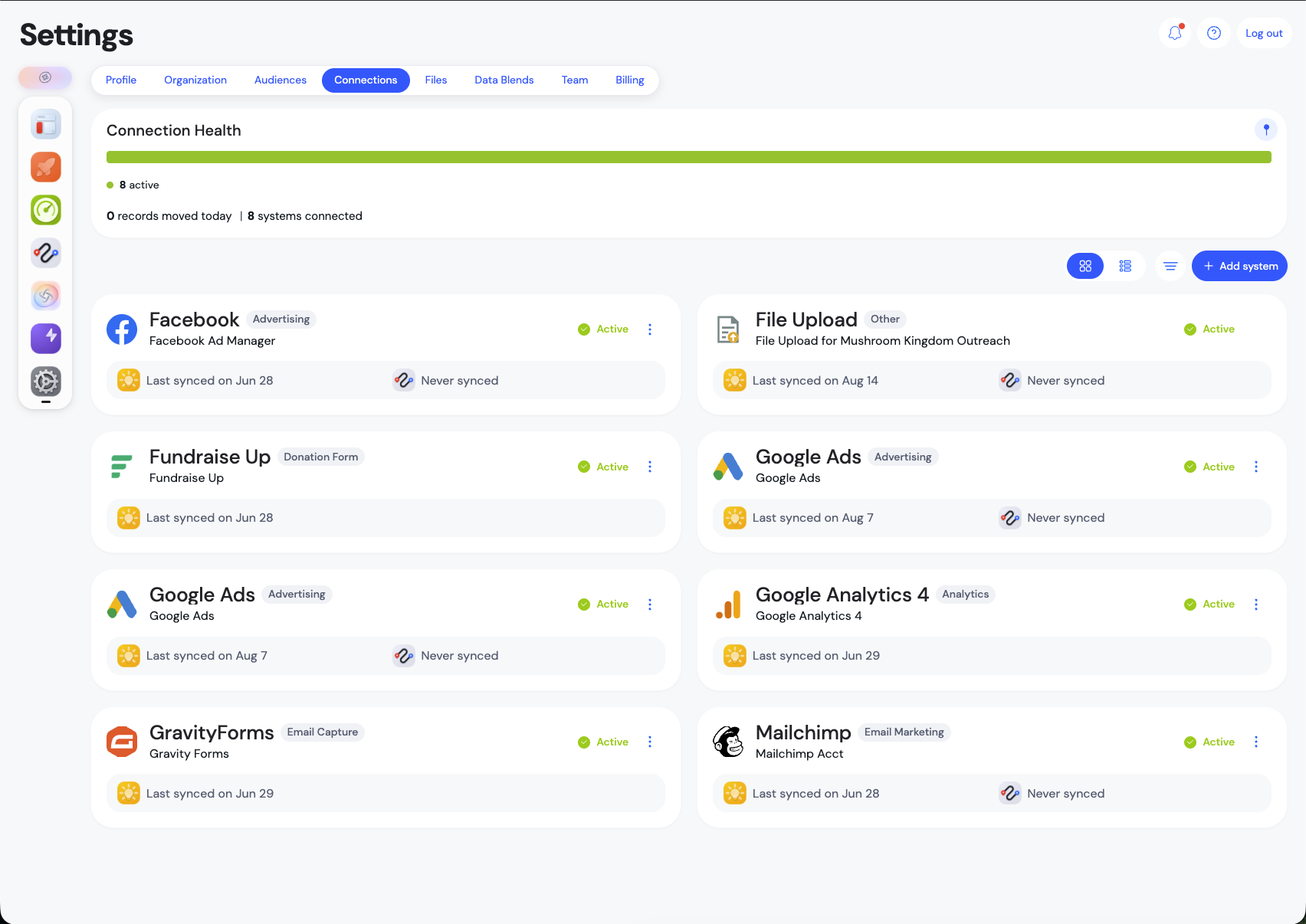Click the green Connection Health progress bar
1306x924 pixels.
(x=689, y=157)
